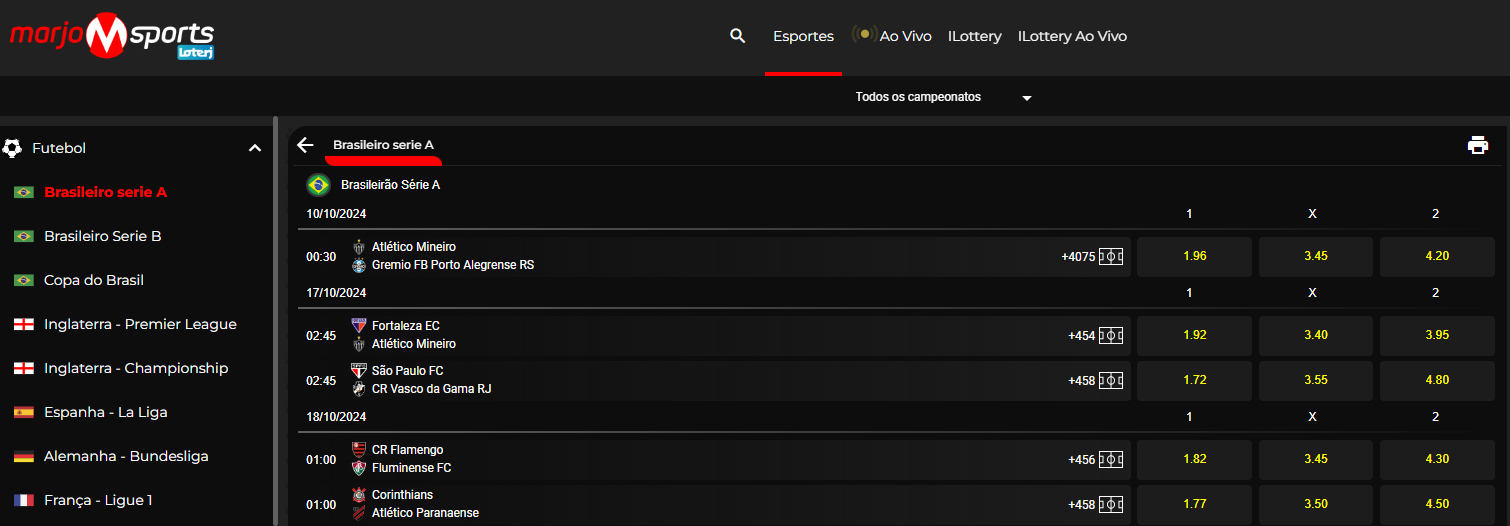Click the CR Flamengo team crest

(x=359, y=450)
